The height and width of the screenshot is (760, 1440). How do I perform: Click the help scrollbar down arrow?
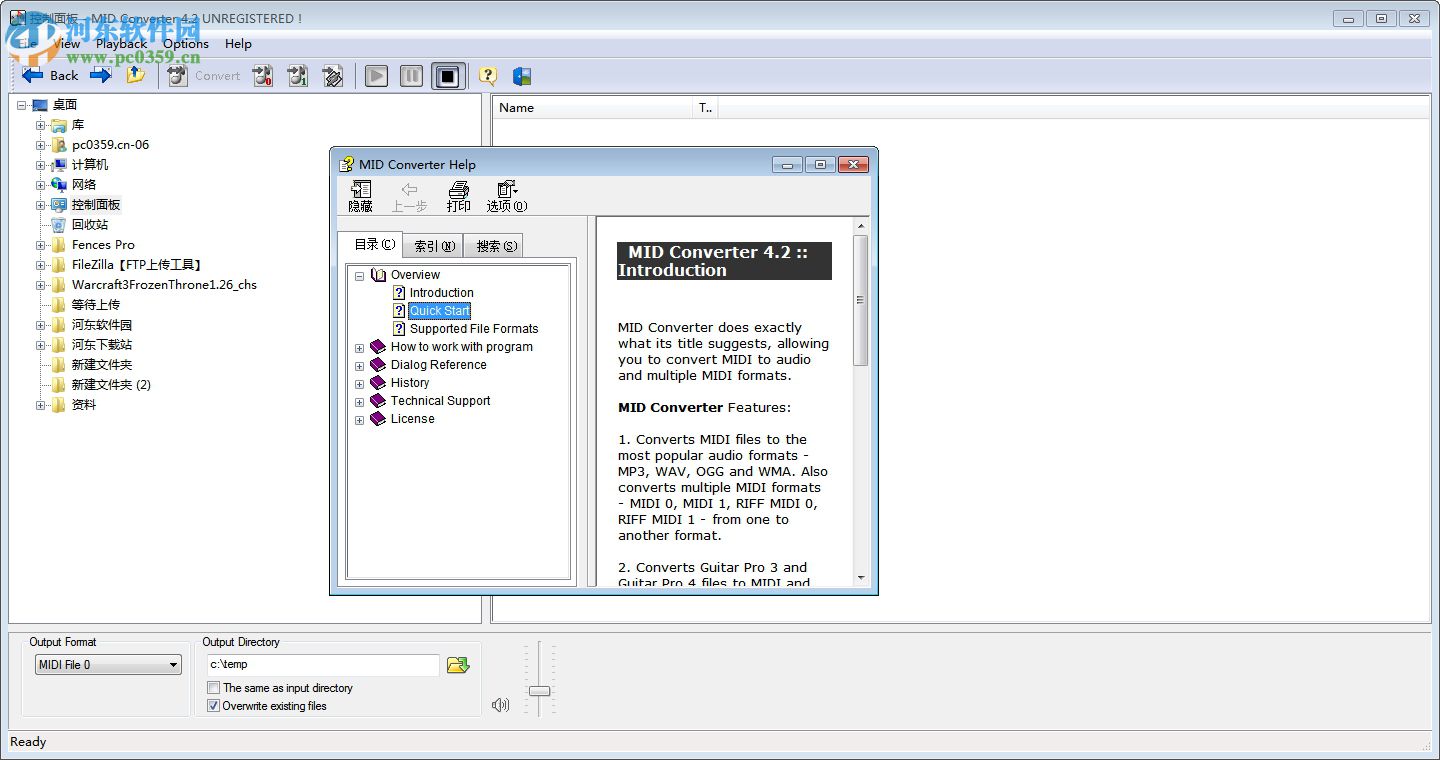click(x=860, y=578)
